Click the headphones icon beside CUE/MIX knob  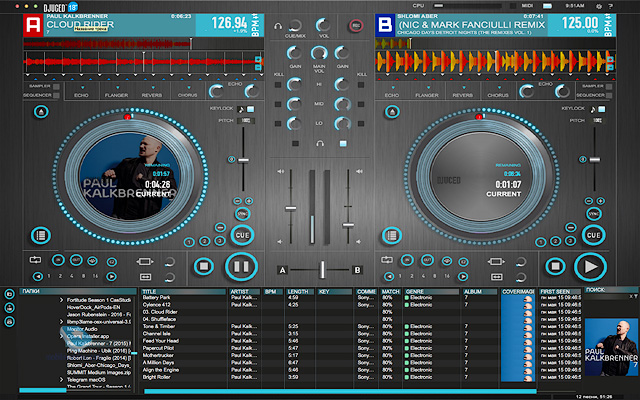coord(278,26)
